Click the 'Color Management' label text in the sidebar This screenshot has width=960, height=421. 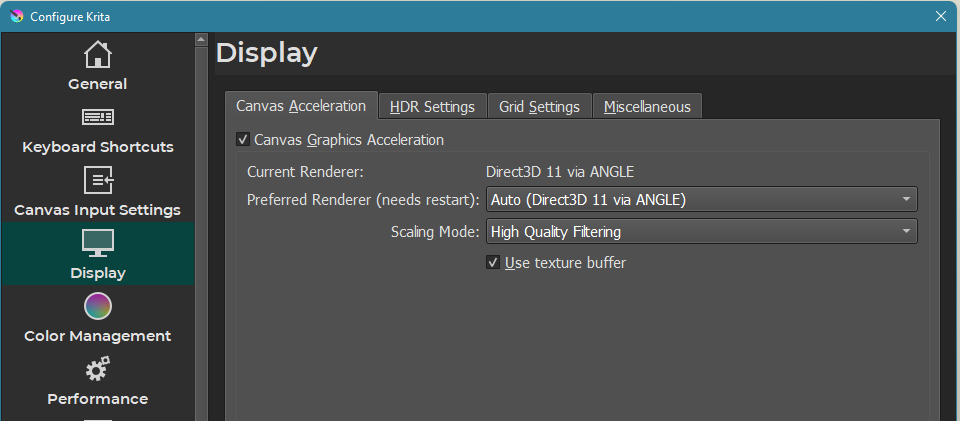pyautogui.click(x=97, y=336)
